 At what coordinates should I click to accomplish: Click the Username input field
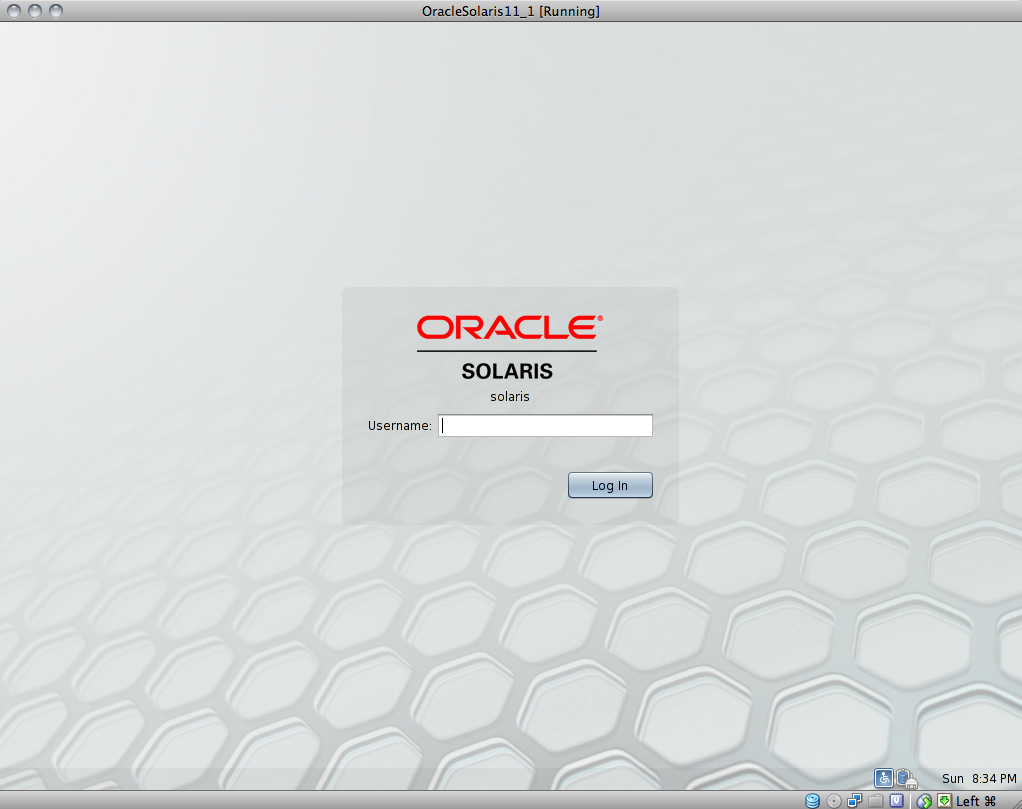(x=546, y=426)
